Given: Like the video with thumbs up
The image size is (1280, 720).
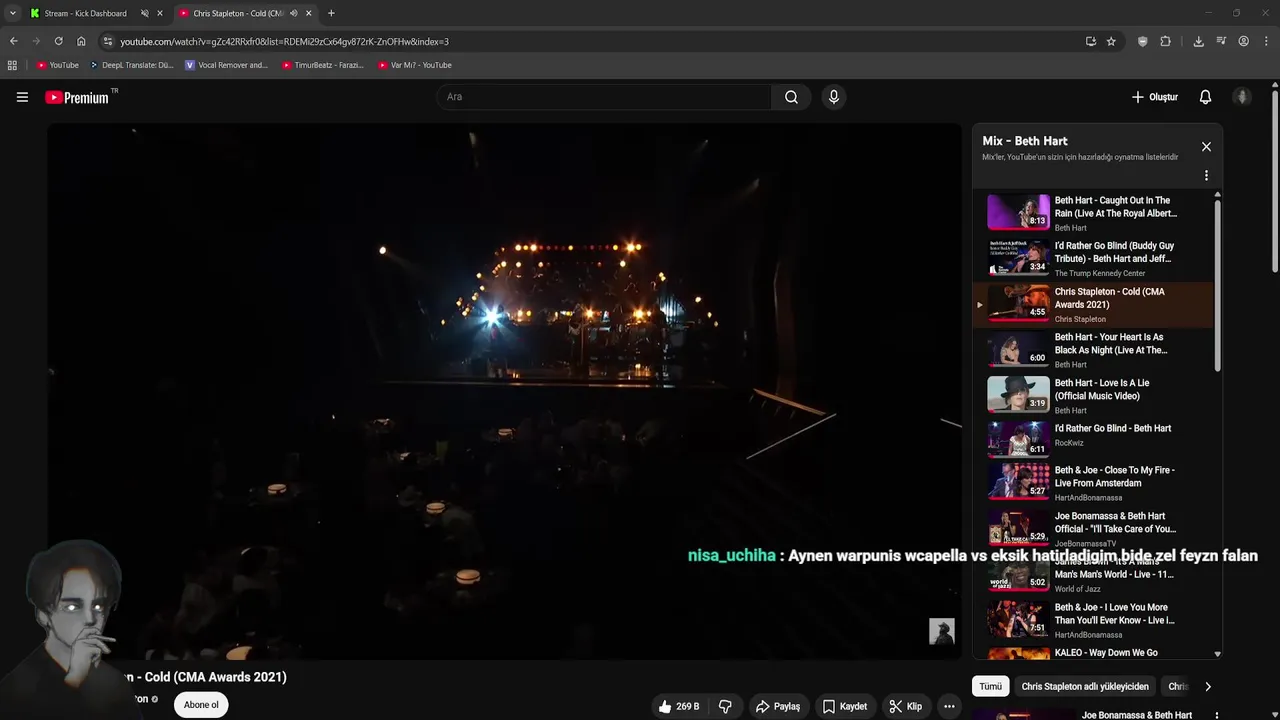Looking at the screenshot, I should coord(678,706).
